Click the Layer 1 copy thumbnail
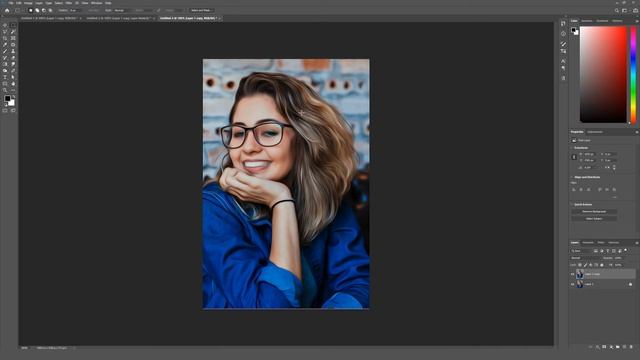The image size is (640, 360). point(580,274)
